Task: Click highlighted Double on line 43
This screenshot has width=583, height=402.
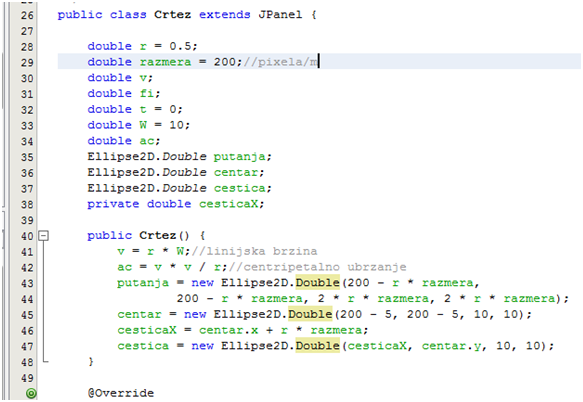Action: pyautogui.click(x=318, y=283)
